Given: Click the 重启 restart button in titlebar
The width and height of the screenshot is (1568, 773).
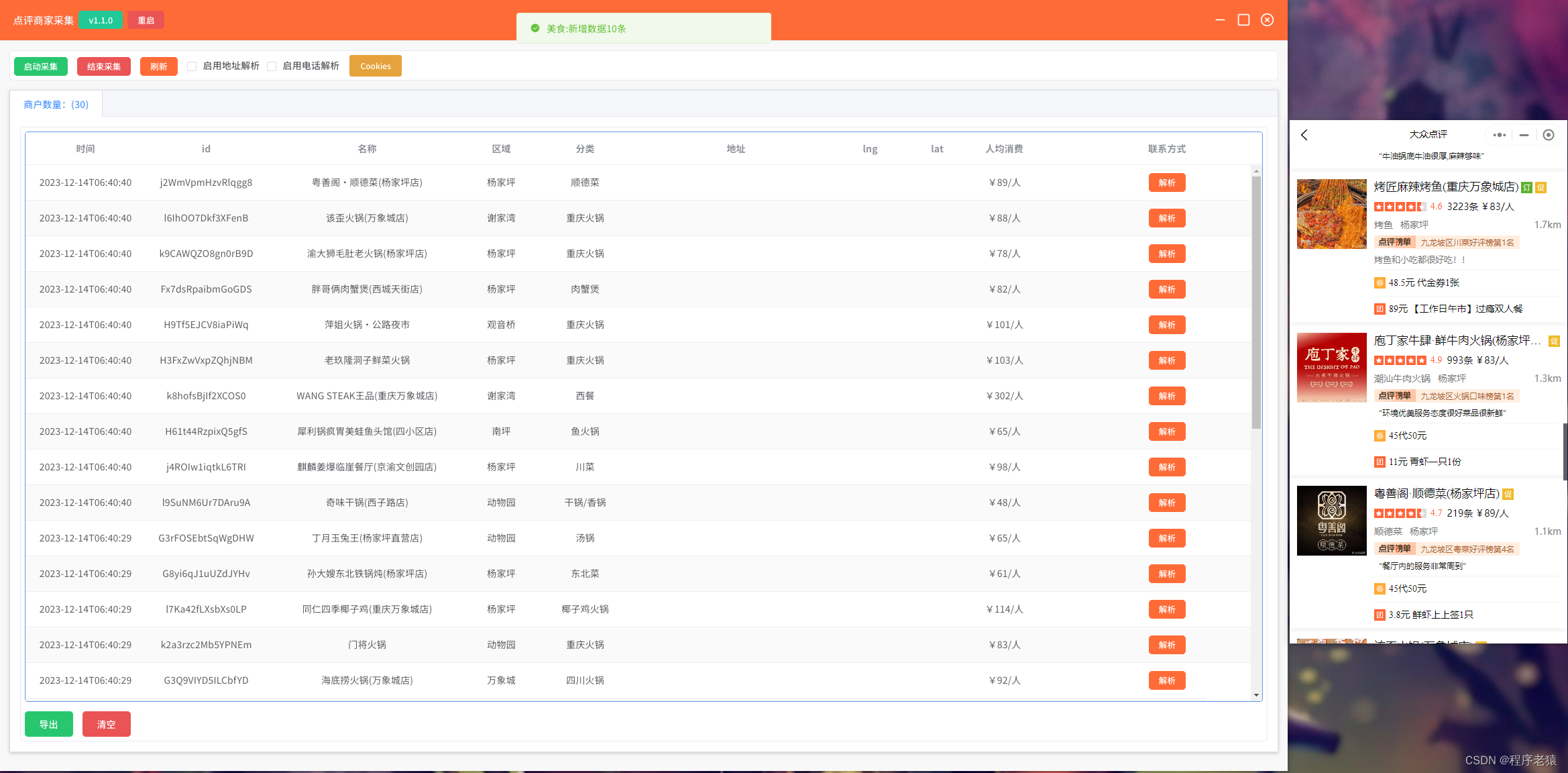Looking at the screenshot, I should tap(146, 21).
